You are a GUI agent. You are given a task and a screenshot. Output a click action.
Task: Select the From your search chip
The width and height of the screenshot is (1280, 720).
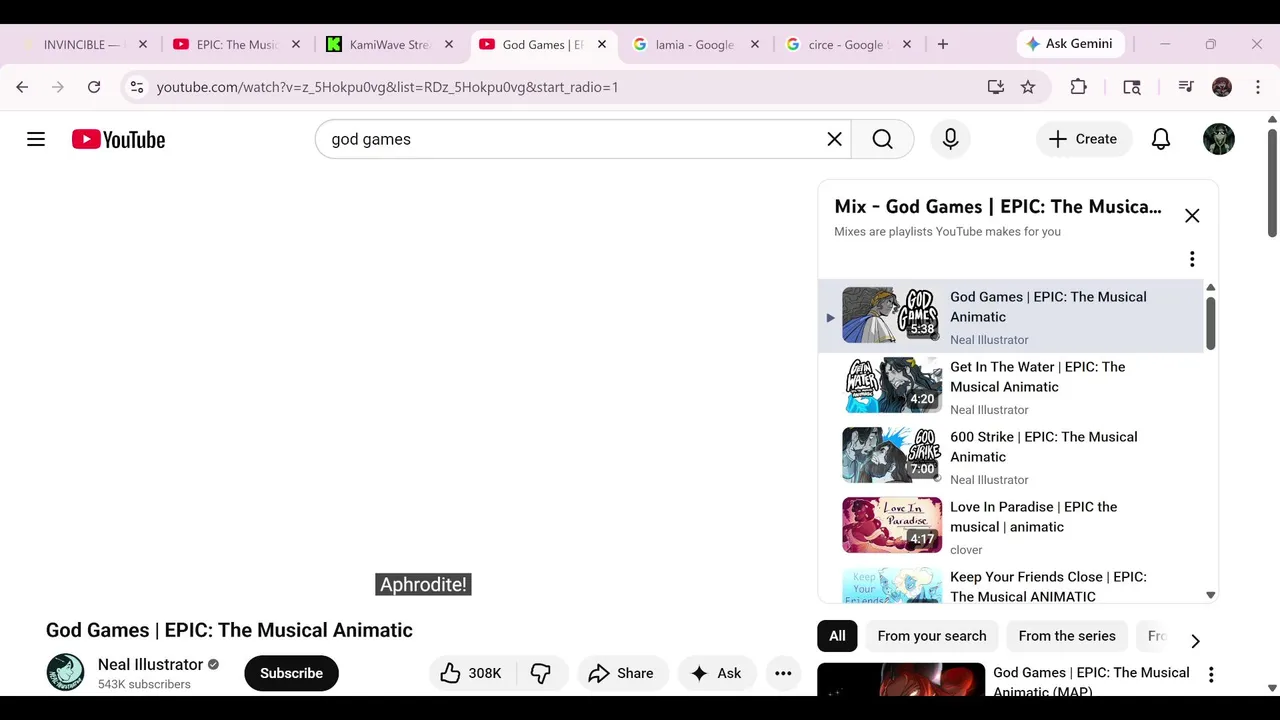932,636
